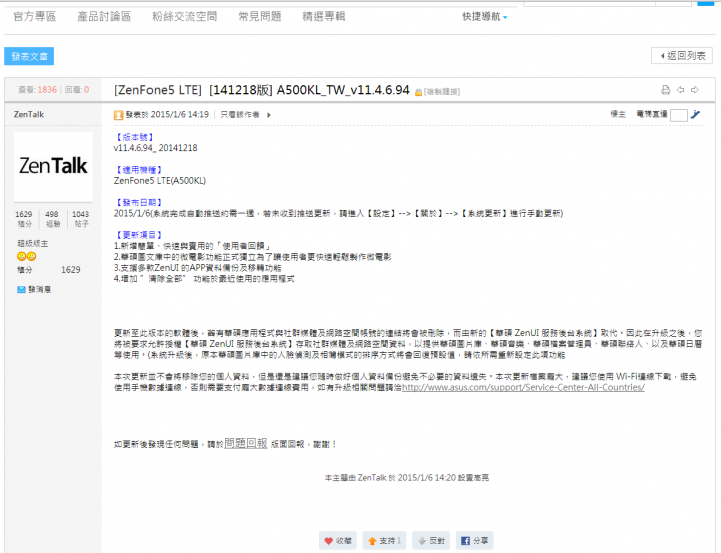Click the 返回列表 back to list button

coord(682,56)
